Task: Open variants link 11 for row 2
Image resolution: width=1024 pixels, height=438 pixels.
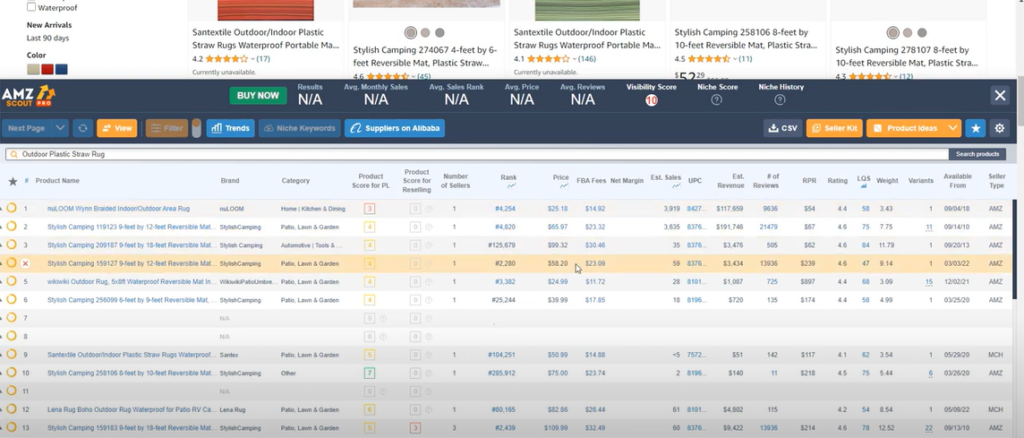Action: [x=929, y=227]
